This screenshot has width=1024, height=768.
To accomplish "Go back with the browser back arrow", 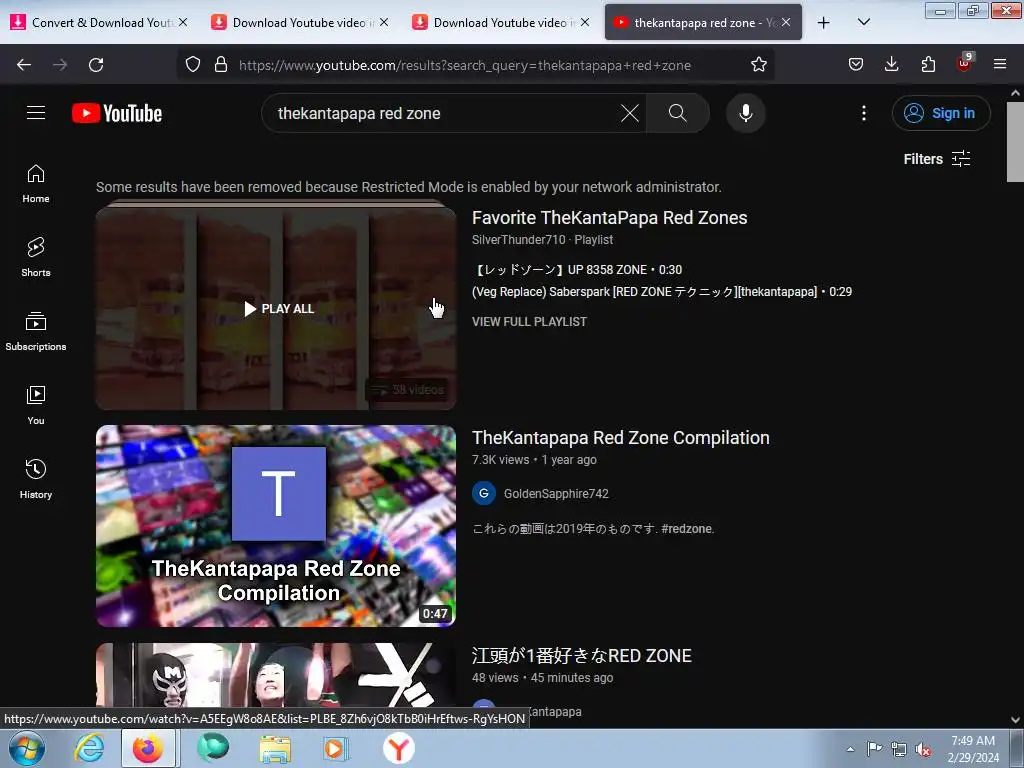I will [24, 65].
